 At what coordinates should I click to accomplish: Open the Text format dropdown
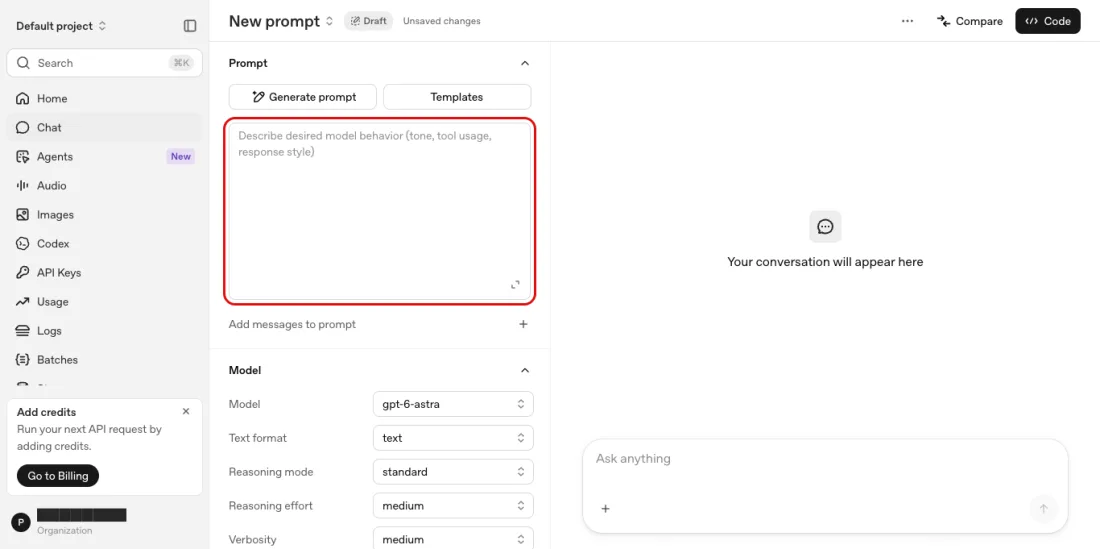pyautogui.click(x=453, y=438)
